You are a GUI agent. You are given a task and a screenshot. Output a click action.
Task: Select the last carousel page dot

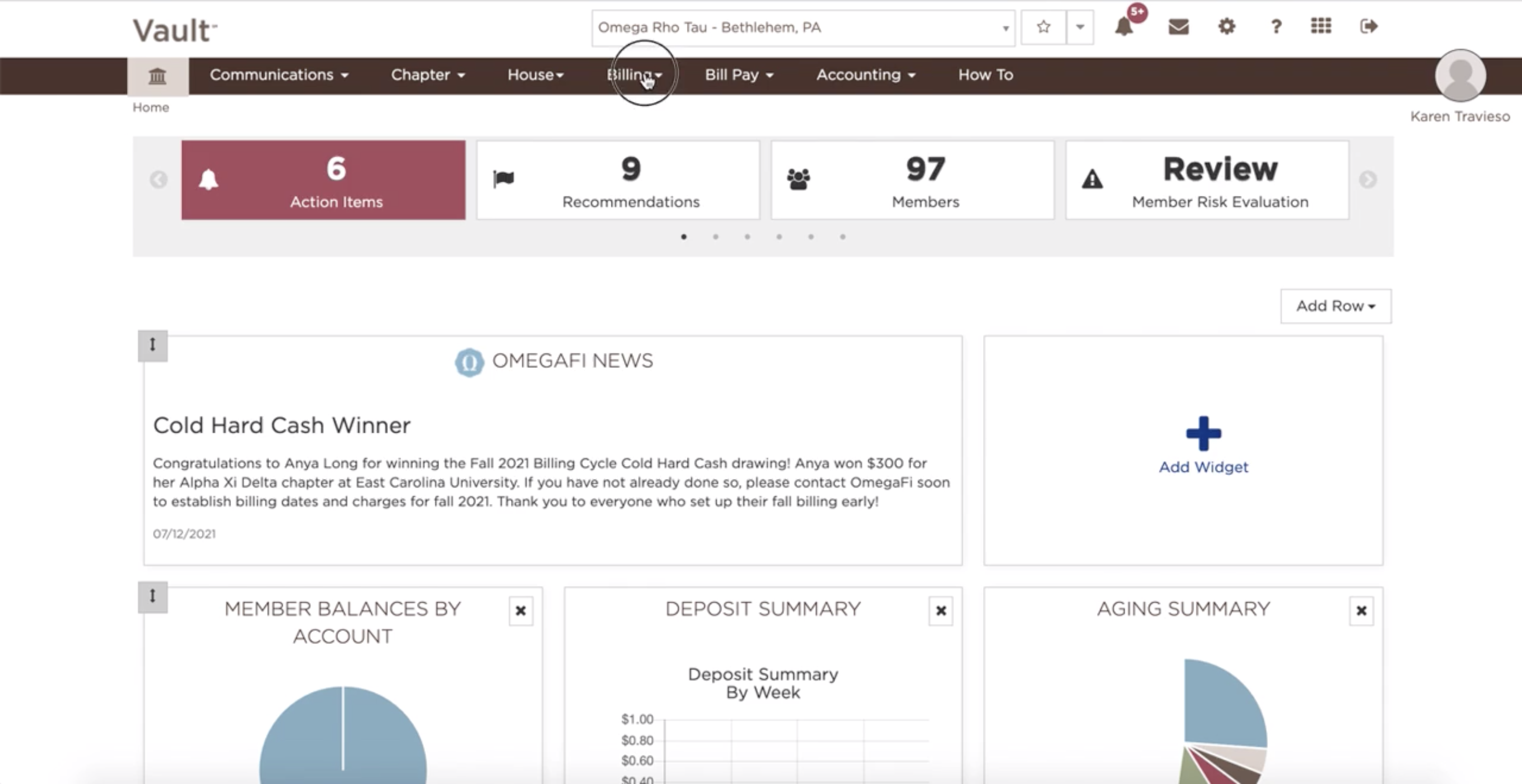[x=842, y=237]
